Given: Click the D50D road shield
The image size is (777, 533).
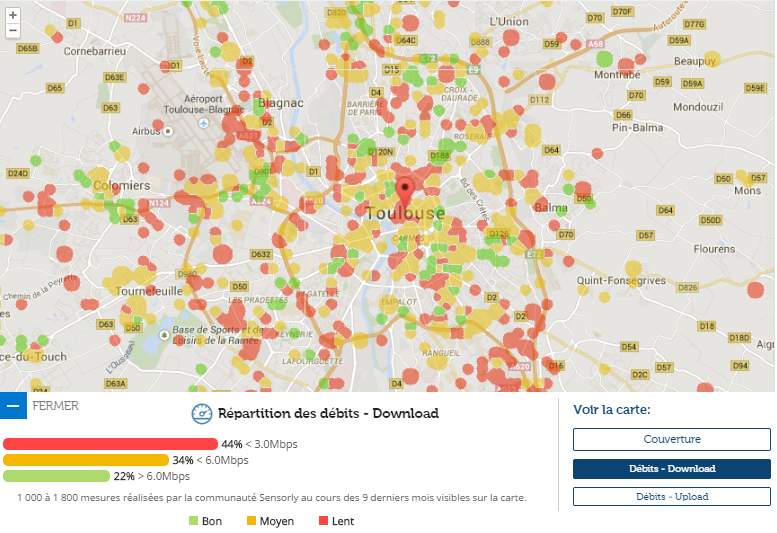Looking at the screenshot, I should [x=711, y=220].
